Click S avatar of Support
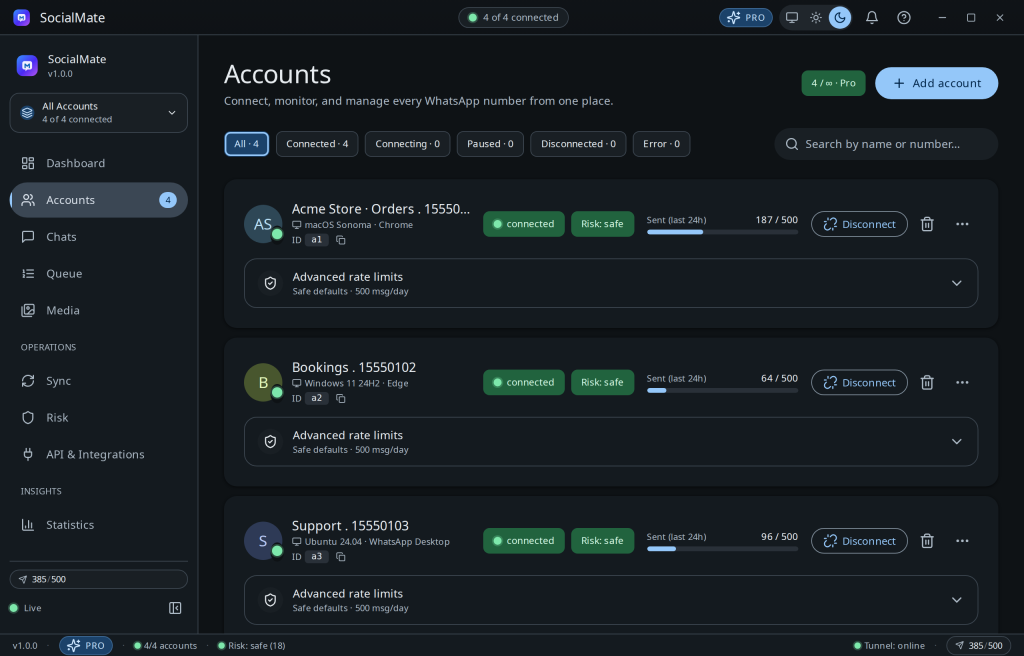The image size is (1024, 656). point(263,541)
